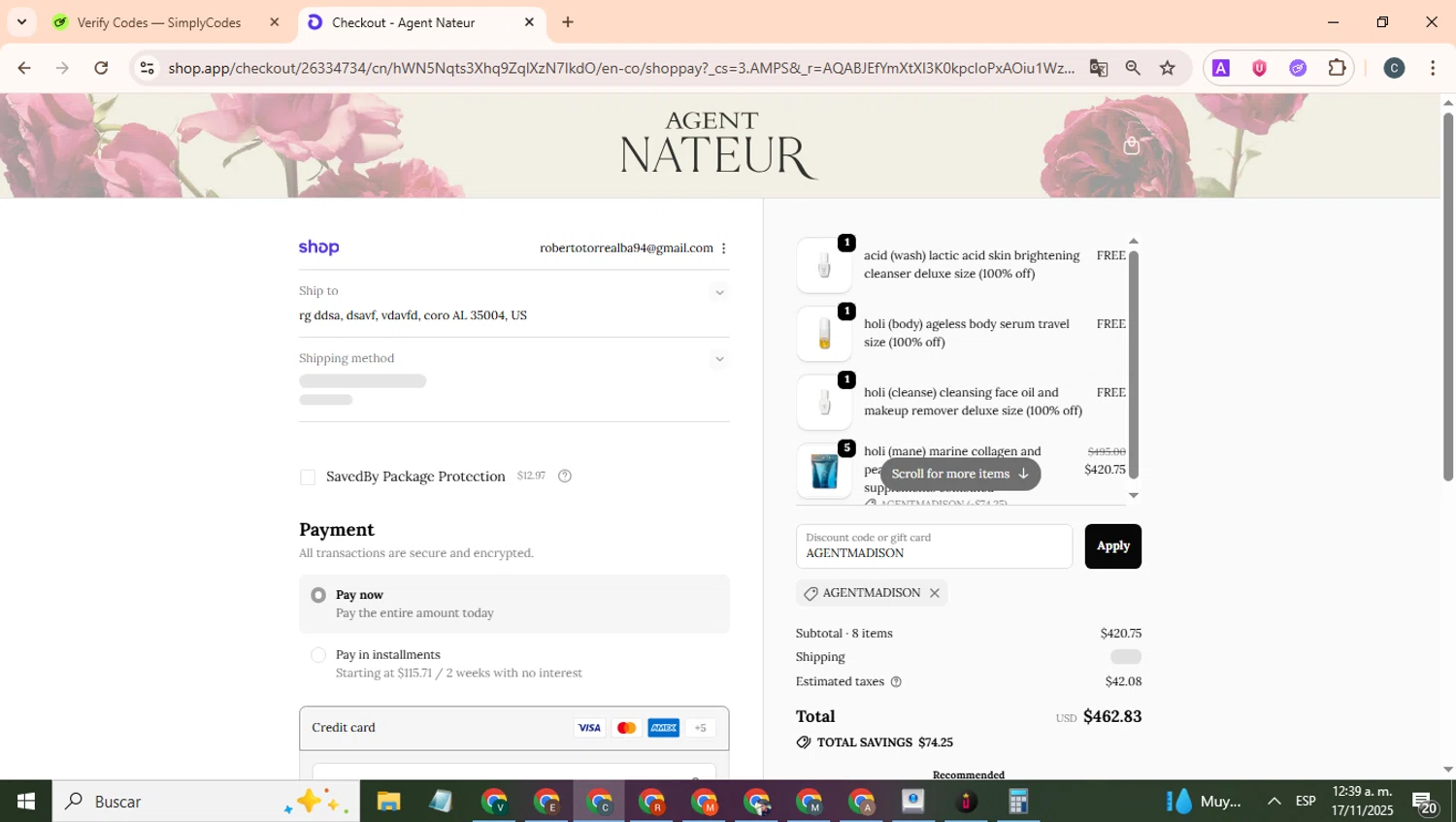Open the zoom magnifier in address bar
The image size is (1456, 822).
[x=1133, y=68]
